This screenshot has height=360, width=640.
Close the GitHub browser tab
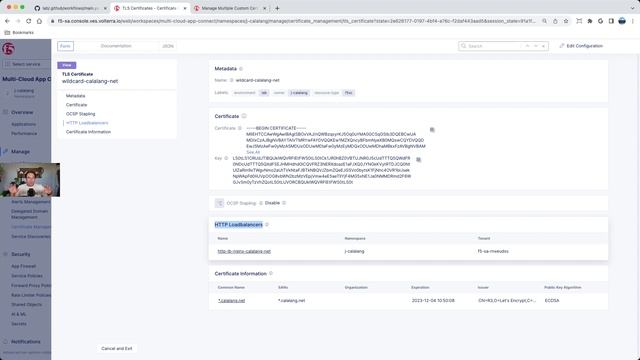(105, 8)
